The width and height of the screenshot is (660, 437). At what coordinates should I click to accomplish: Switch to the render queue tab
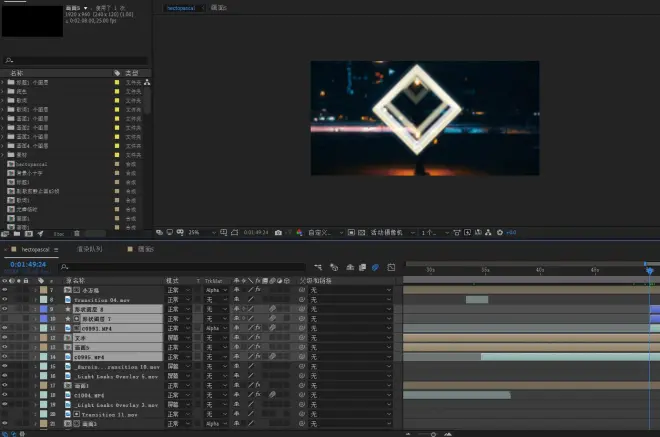click(x=90, y=249)
